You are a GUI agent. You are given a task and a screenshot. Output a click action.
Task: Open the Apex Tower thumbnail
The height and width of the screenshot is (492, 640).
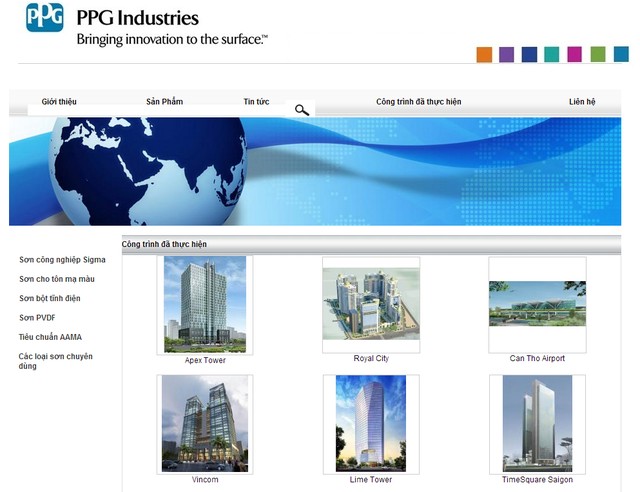[205, 305]
